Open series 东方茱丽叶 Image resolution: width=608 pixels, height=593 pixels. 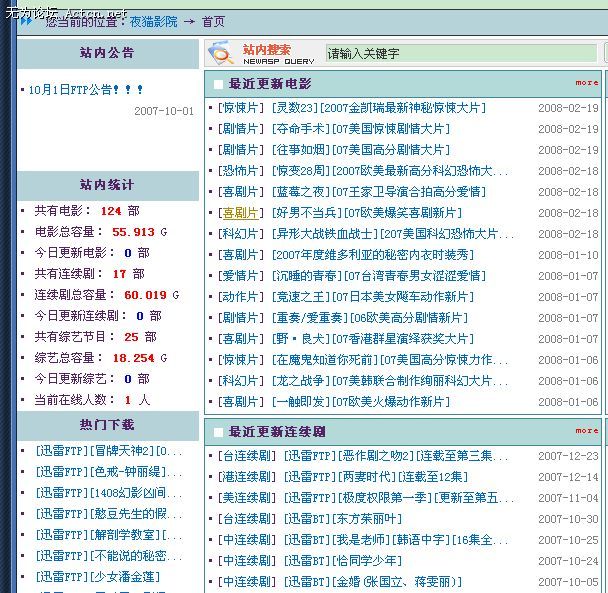coord(343,519)
